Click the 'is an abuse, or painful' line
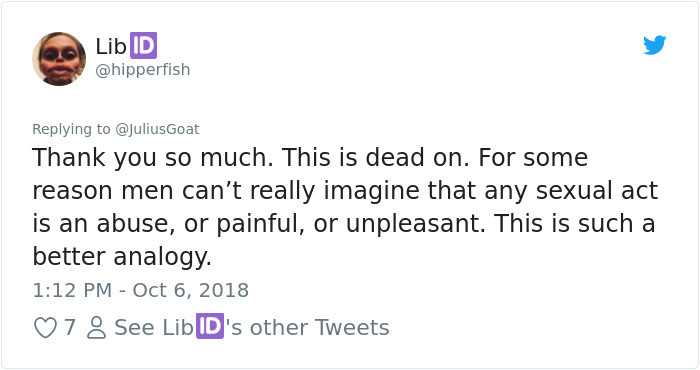This screenshot has width=700, height=370. click(x=344, y=224)
